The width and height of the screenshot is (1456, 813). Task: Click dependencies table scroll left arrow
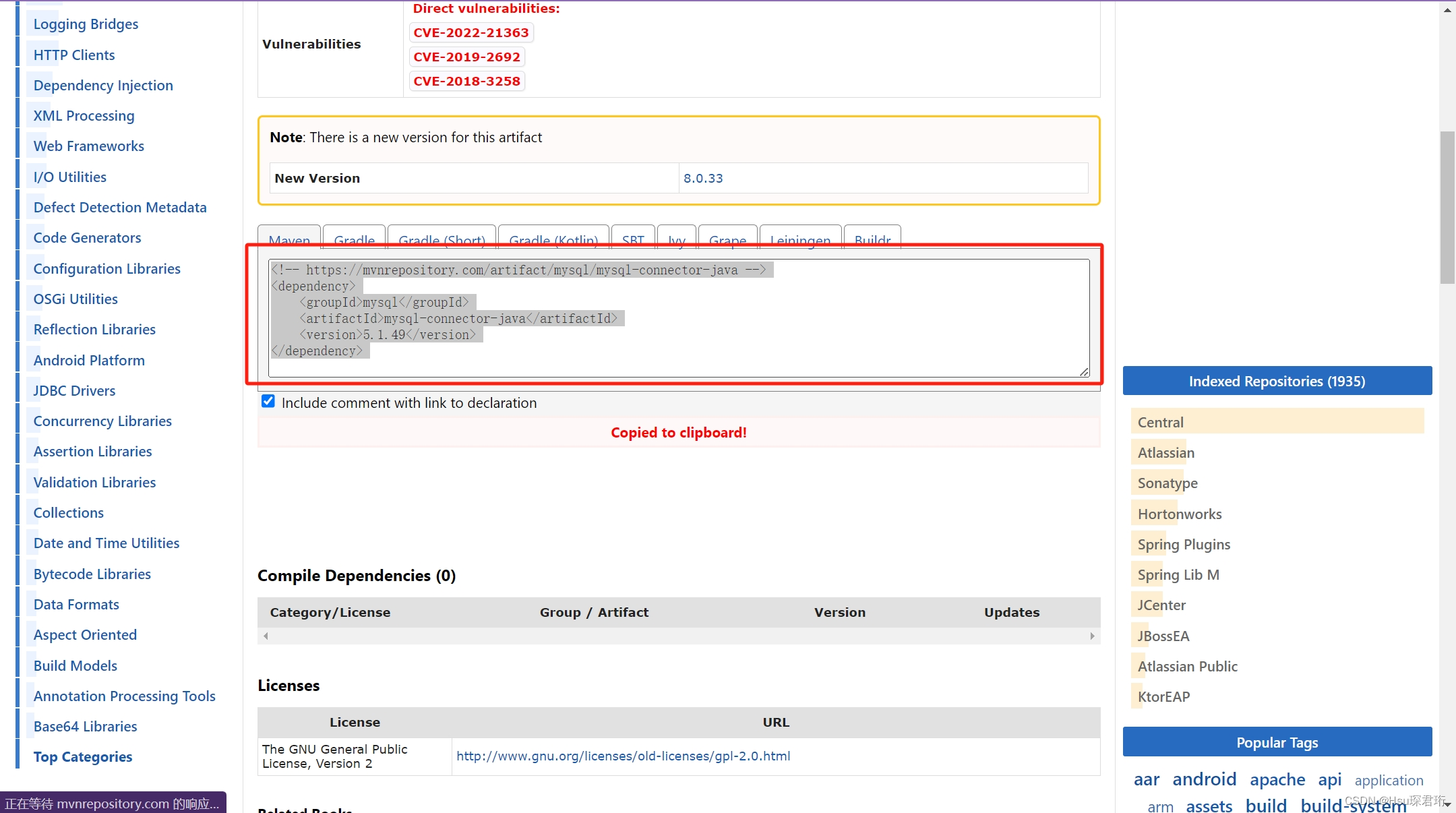(266, 636)
